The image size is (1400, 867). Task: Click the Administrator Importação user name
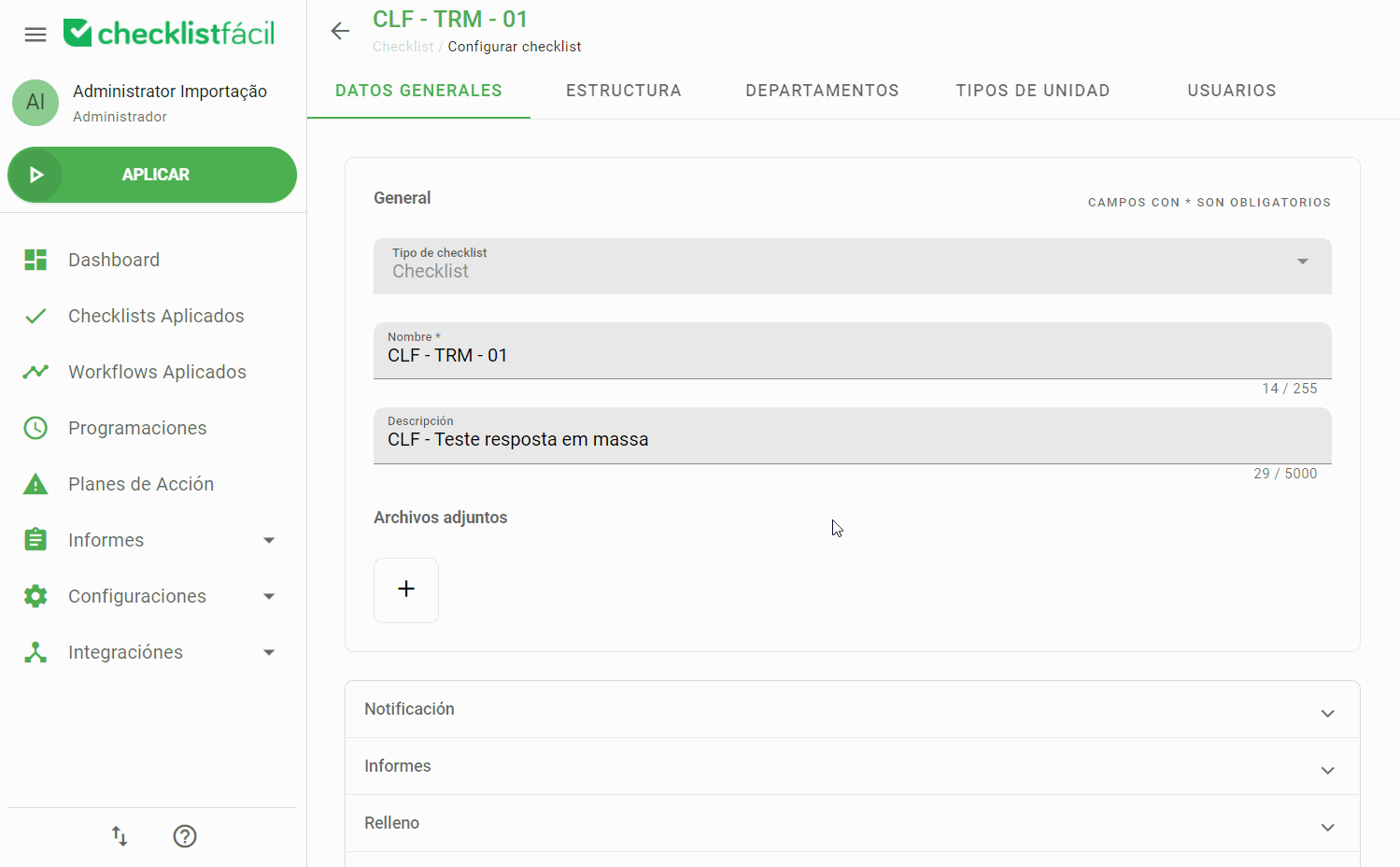(x=170, y=92)
